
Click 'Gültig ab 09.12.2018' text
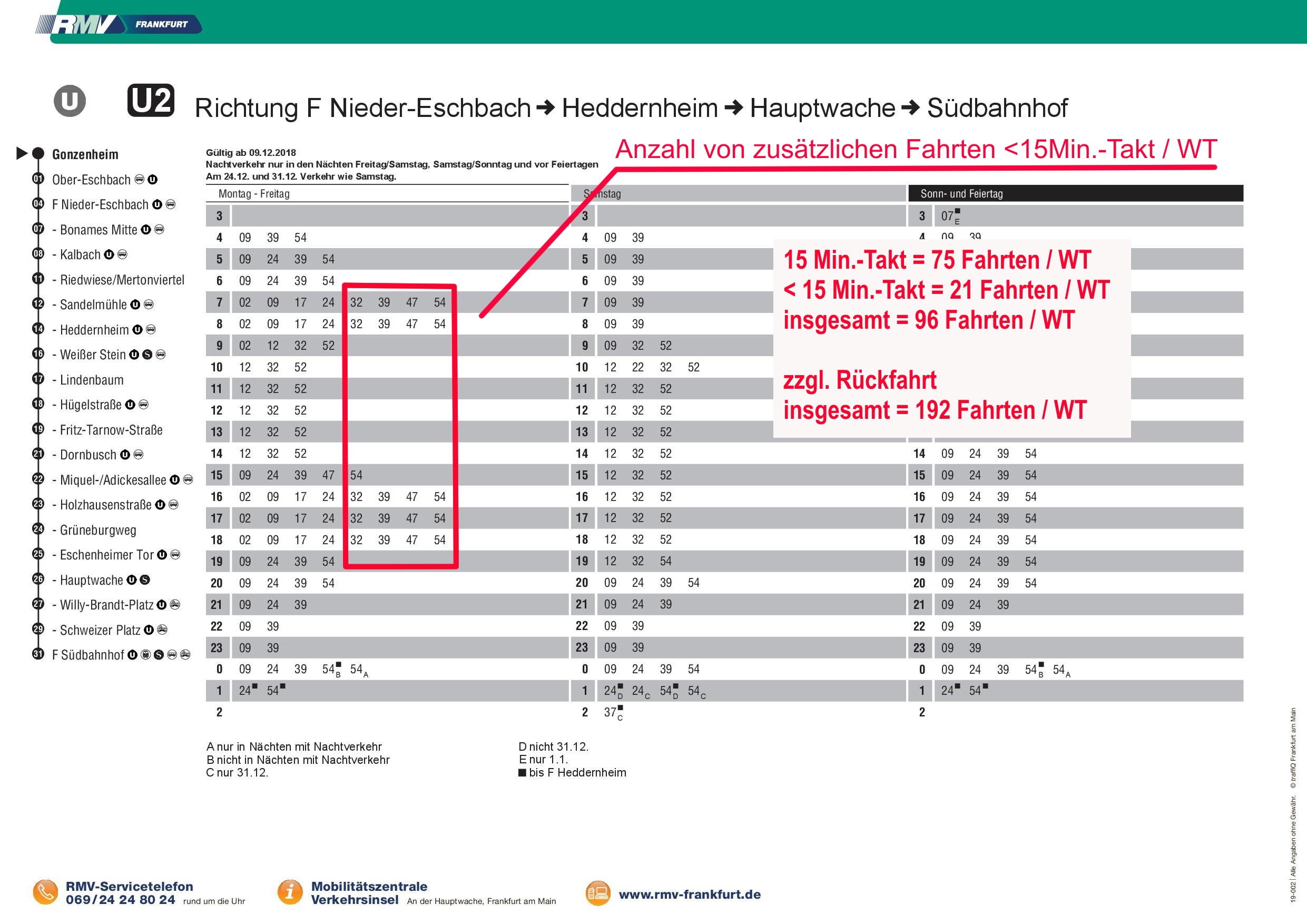coord(251,153)
